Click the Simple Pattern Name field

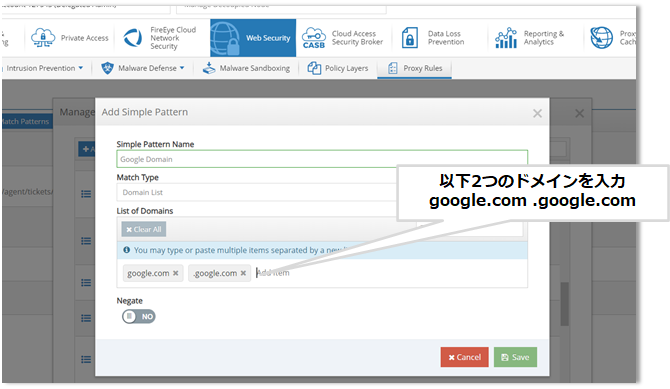pos(322,159)
